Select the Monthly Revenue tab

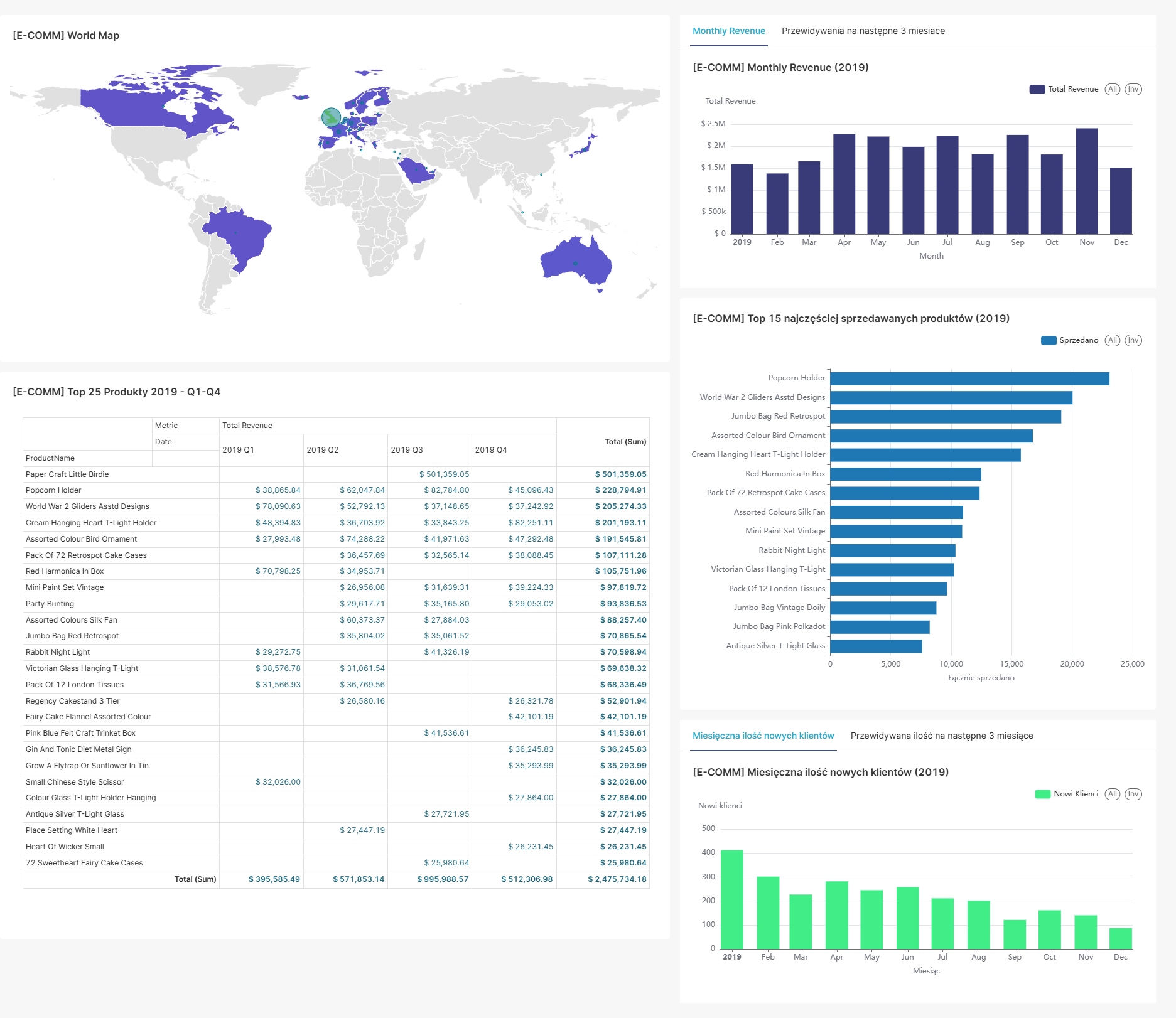728,31
